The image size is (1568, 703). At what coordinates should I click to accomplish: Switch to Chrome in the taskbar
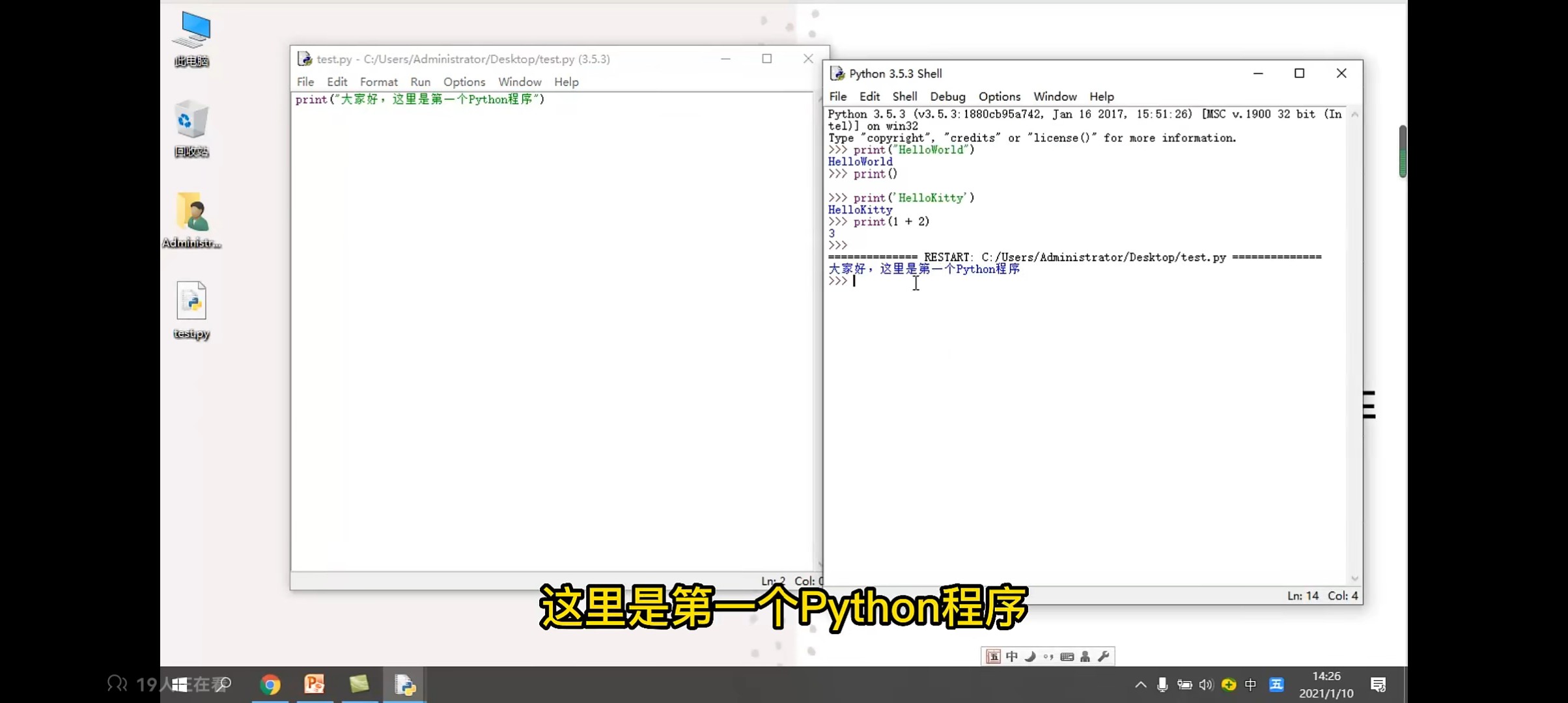pyautogui.click(x=270, y=684)
